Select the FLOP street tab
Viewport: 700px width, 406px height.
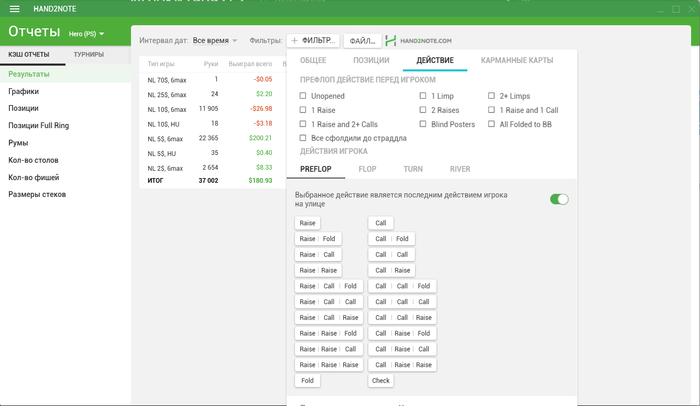367,169
